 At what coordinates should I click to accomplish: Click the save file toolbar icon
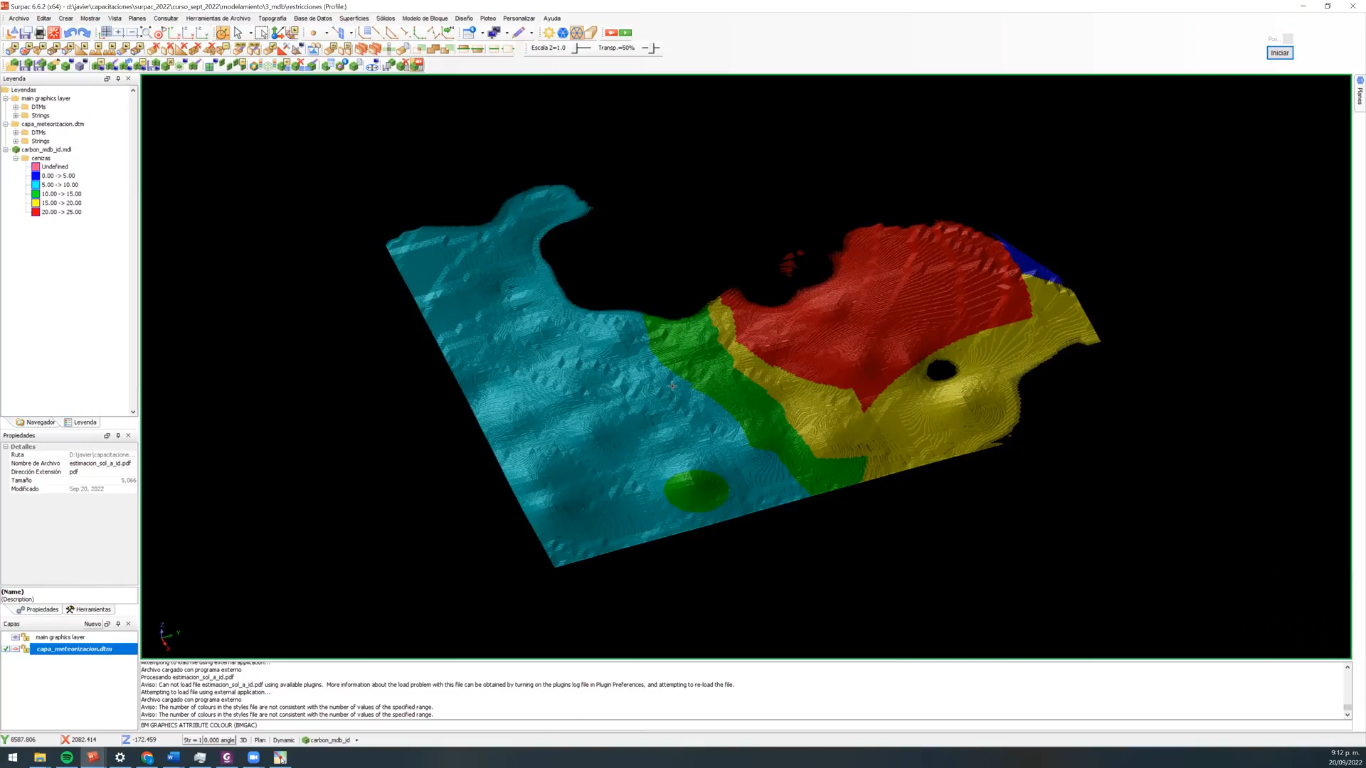25,33
